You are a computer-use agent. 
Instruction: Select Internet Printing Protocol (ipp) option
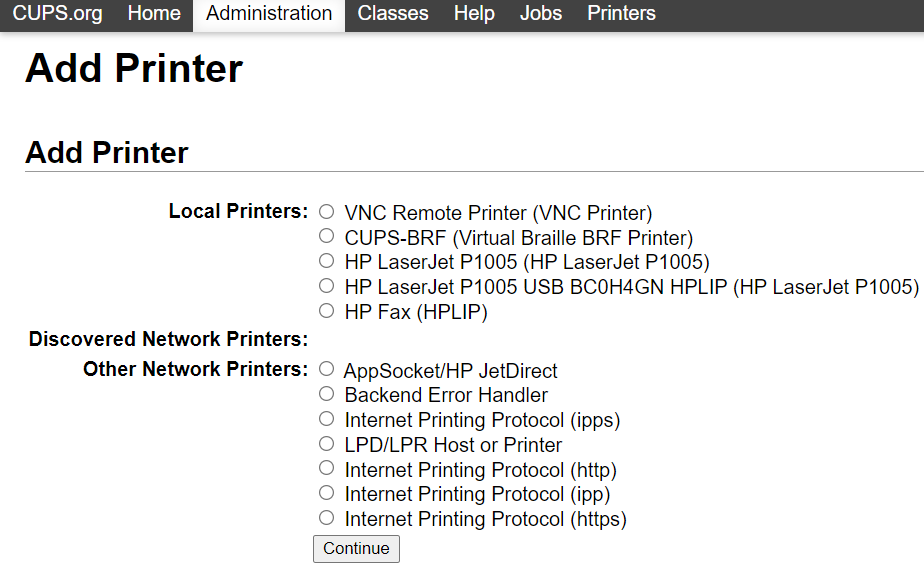point(326,493)
